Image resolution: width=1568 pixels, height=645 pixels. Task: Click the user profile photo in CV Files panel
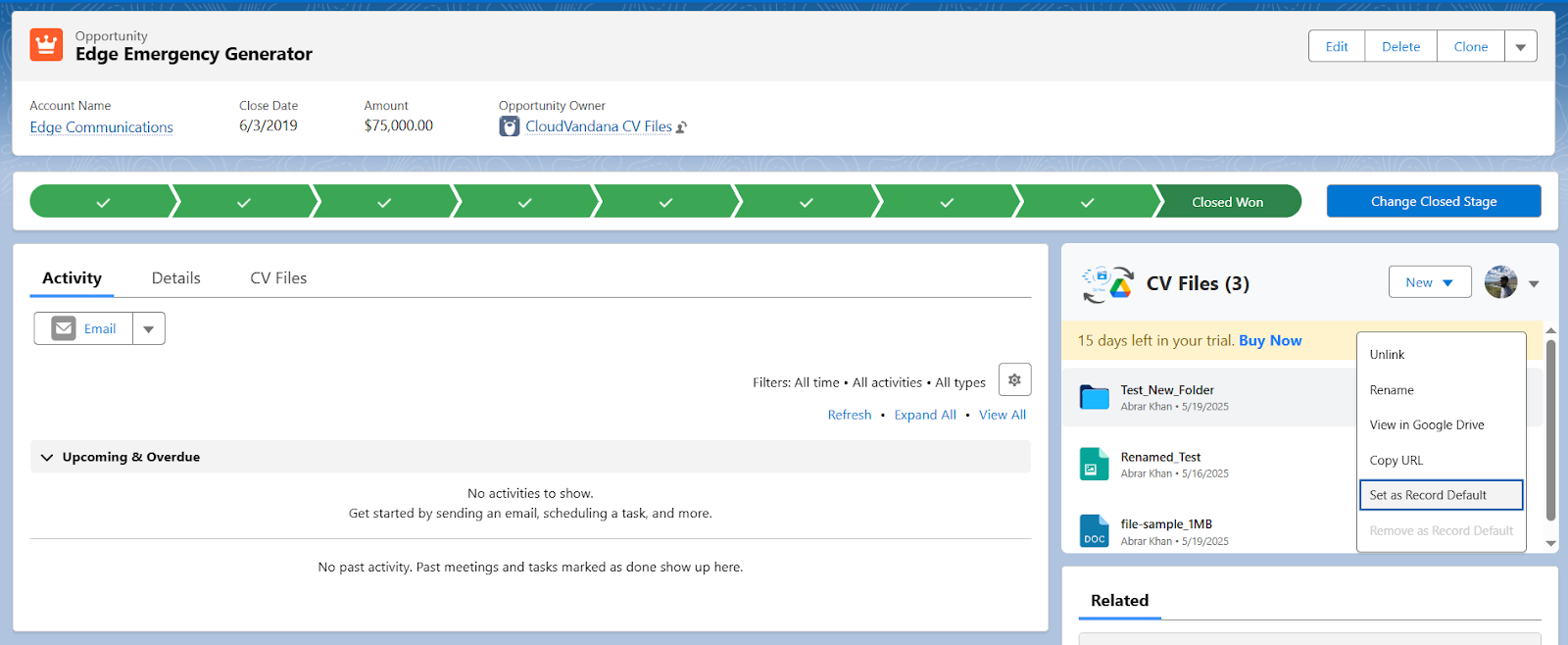tap(1500, 282)
